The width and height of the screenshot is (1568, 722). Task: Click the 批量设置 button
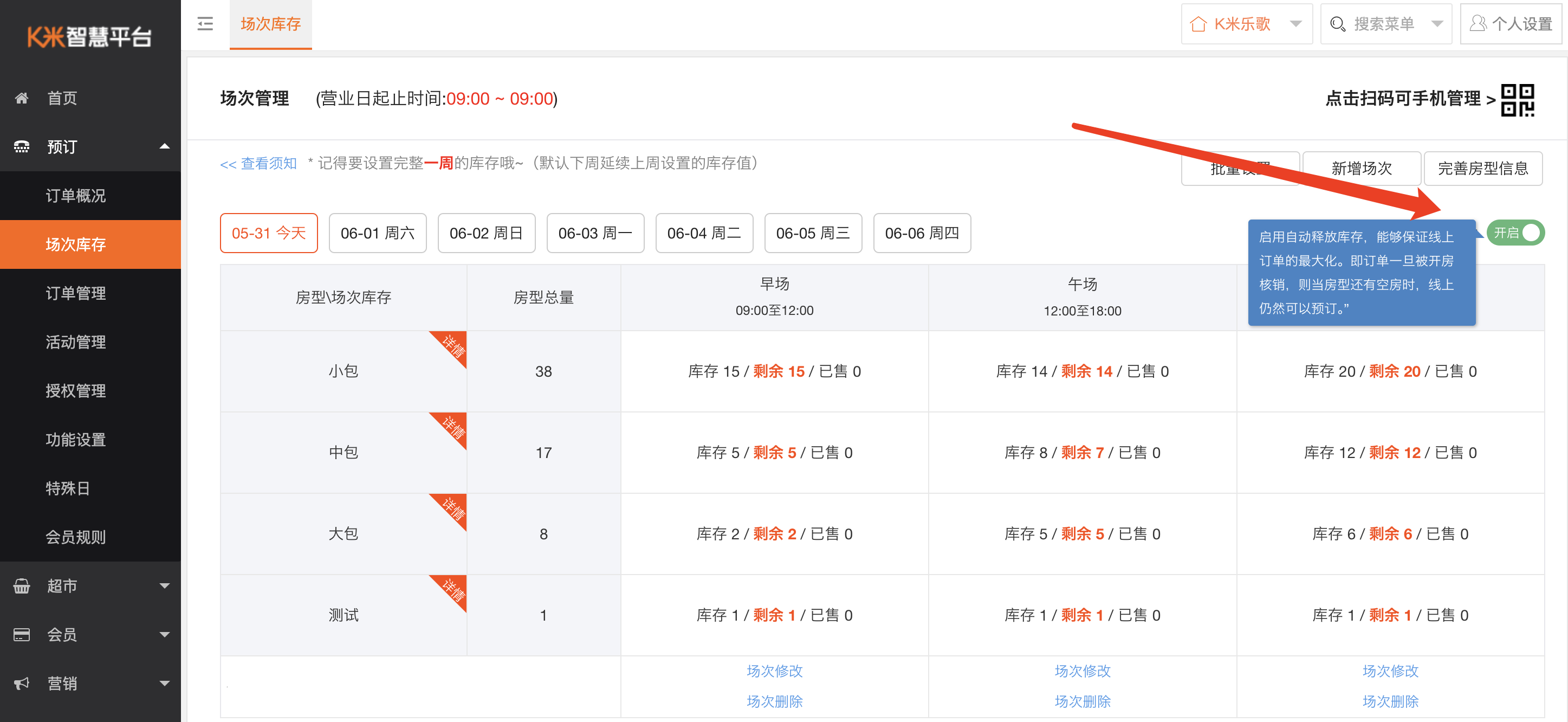click(1240, 169)
